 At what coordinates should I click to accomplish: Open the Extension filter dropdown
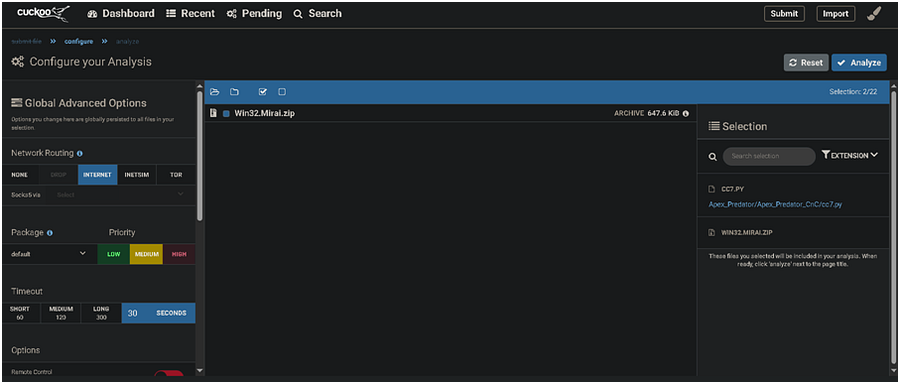850,155
